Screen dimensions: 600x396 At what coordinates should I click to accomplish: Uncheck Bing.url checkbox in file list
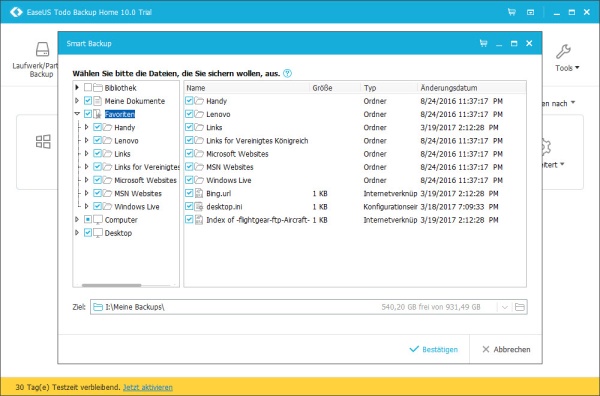point(189,193)
